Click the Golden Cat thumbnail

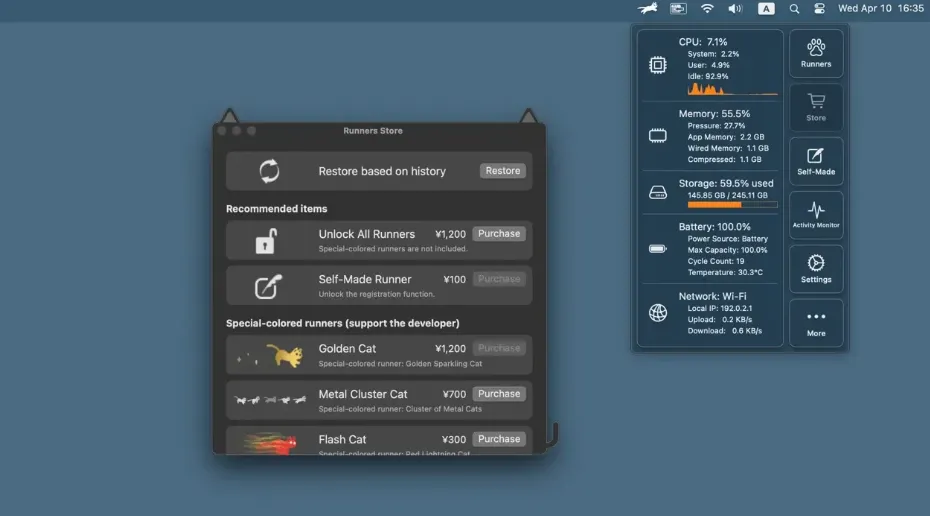point(270,355)
